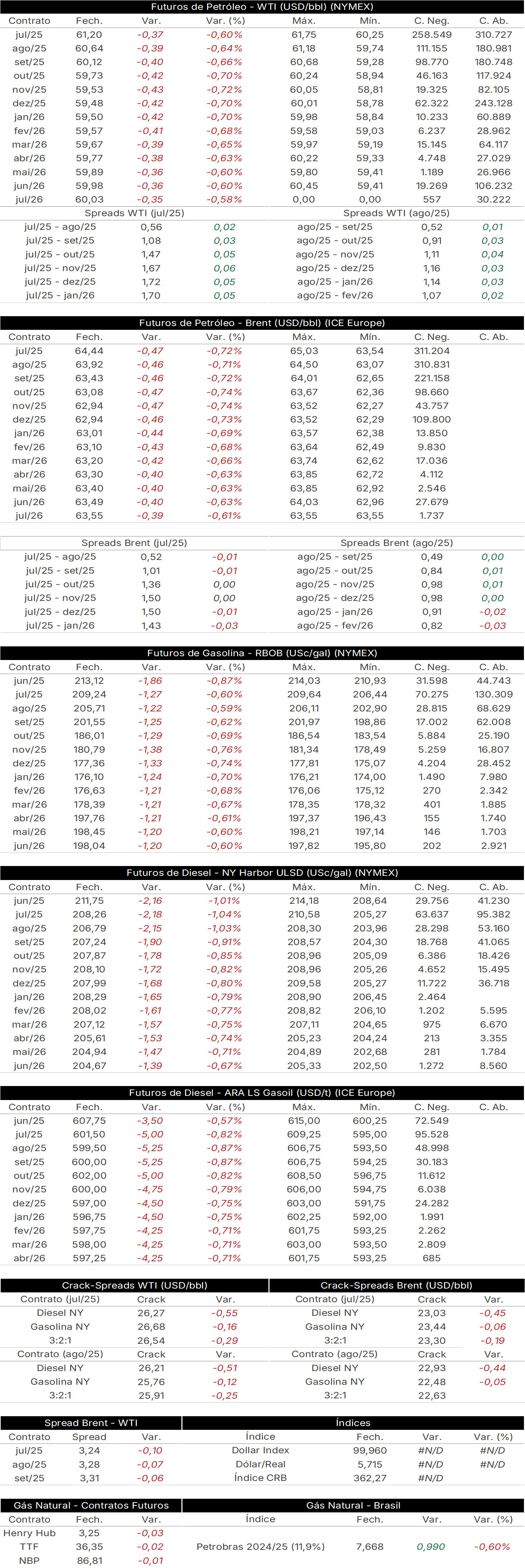525x1568 pixels.
Task: Click the ARA LS Gasoil table header
Action: pos(262,1093)
